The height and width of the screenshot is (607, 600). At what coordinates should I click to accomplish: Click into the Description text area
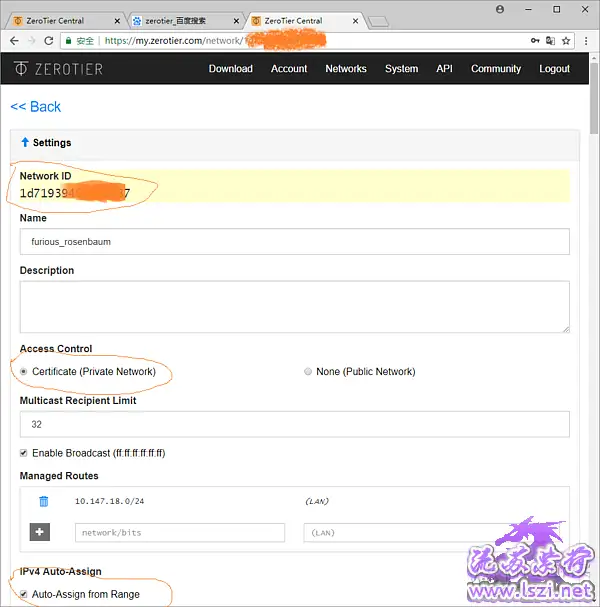pos(295,307)
